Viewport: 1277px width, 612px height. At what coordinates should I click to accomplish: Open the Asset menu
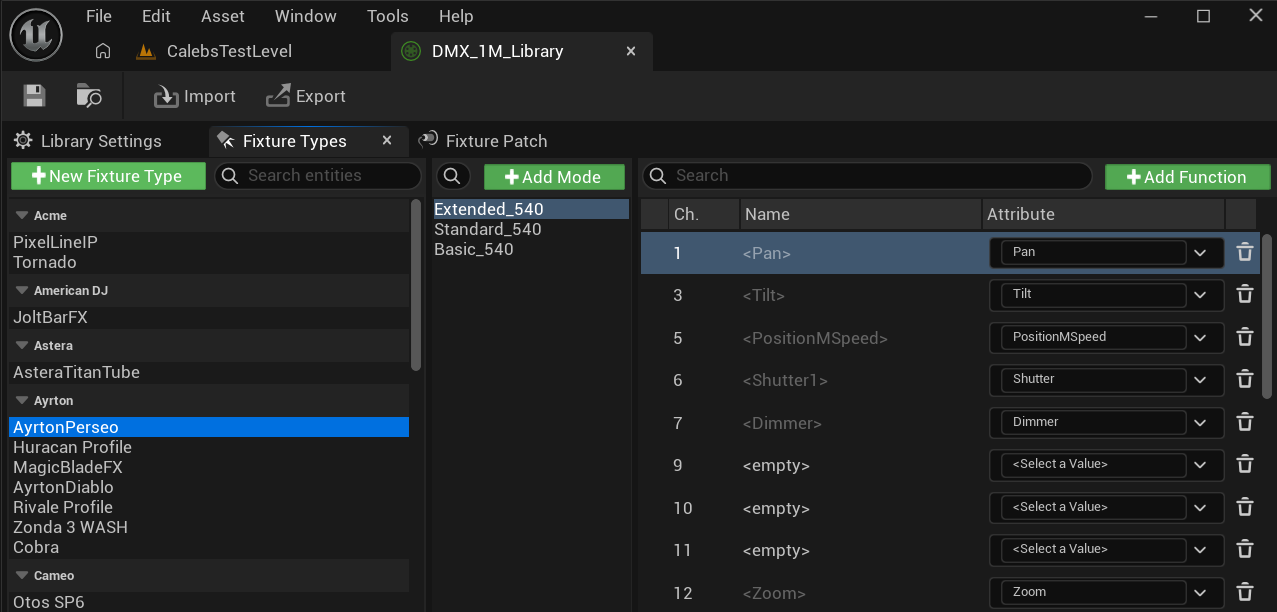pos(222,16)
